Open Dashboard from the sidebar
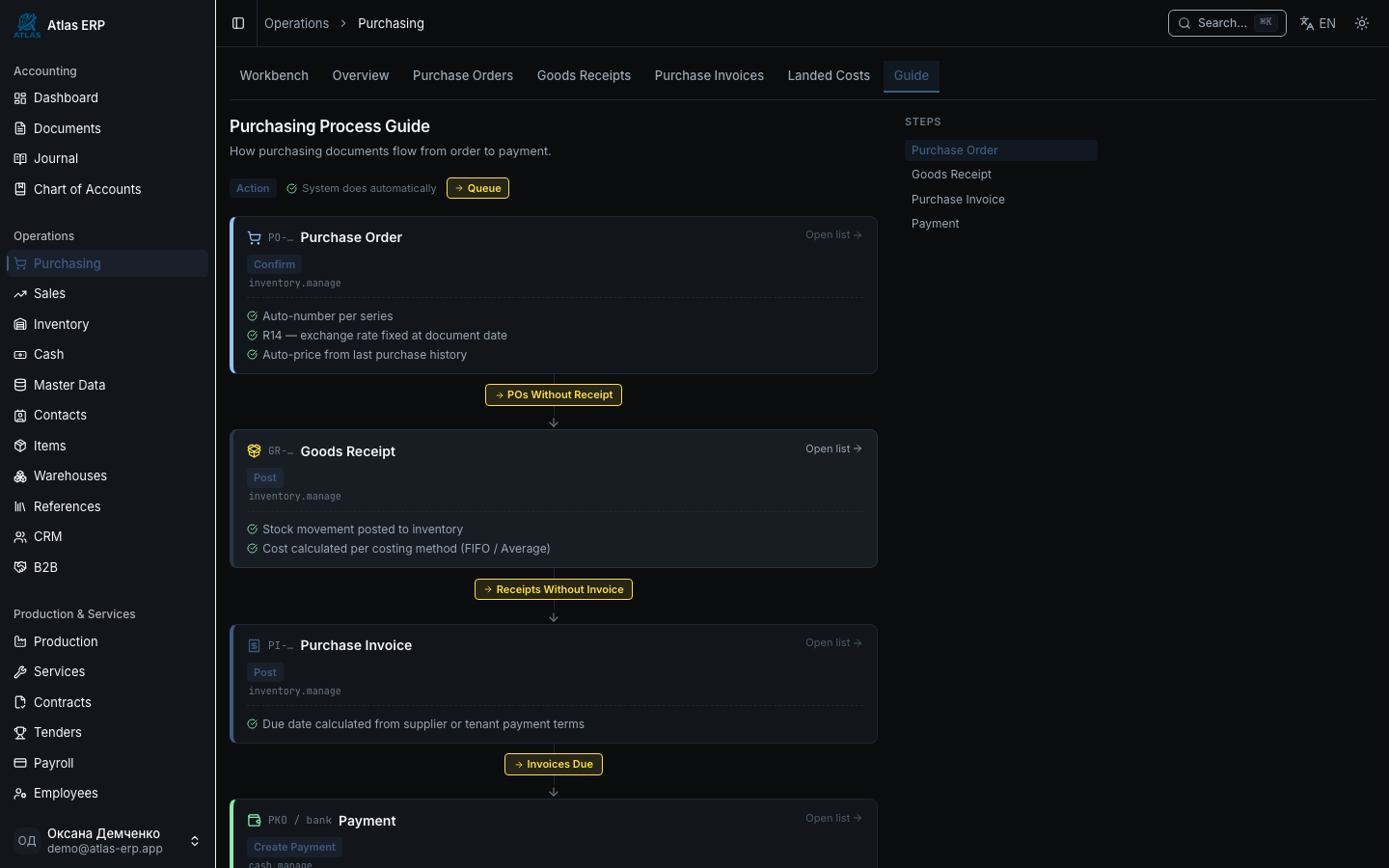 point(107,97)
